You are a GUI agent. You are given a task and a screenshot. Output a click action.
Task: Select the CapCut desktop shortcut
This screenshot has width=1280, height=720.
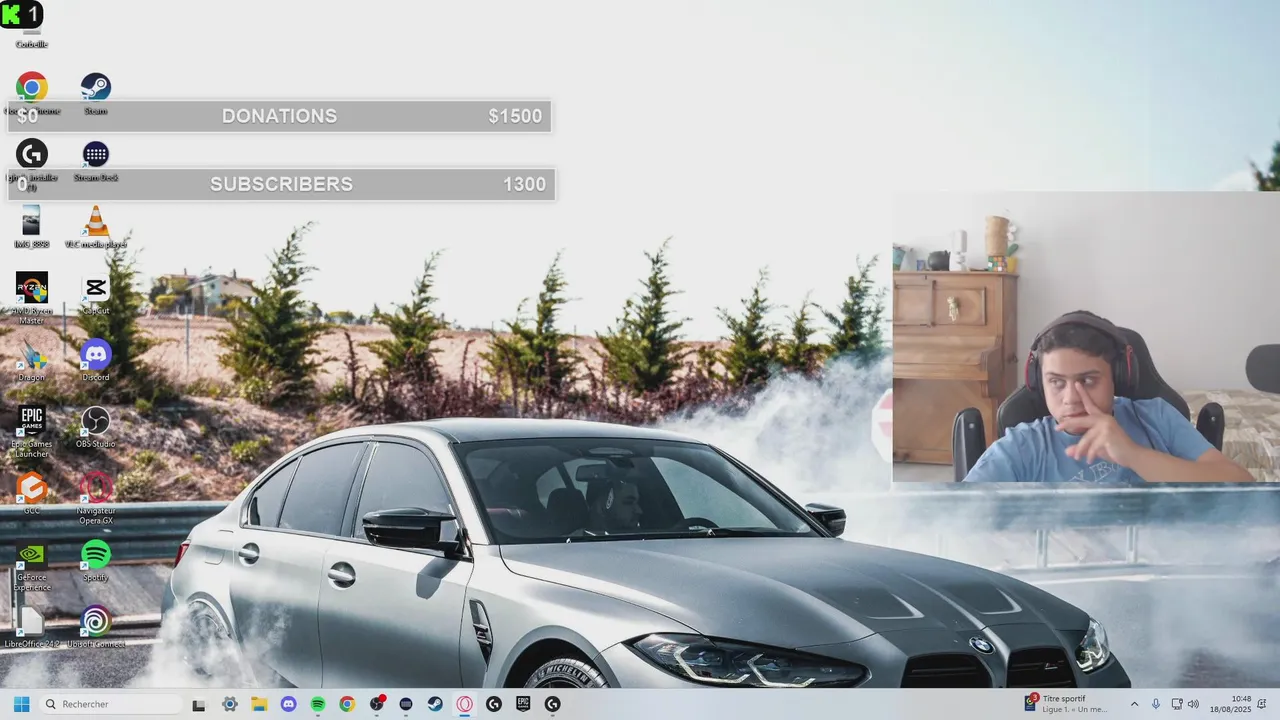tap(95, 288)
